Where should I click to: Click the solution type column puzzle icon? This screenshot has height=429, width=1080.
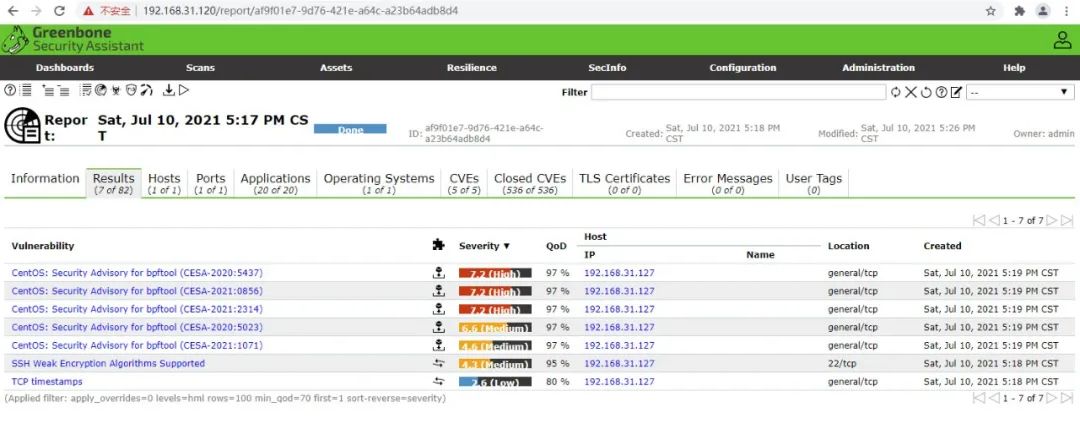coord(437,244)
